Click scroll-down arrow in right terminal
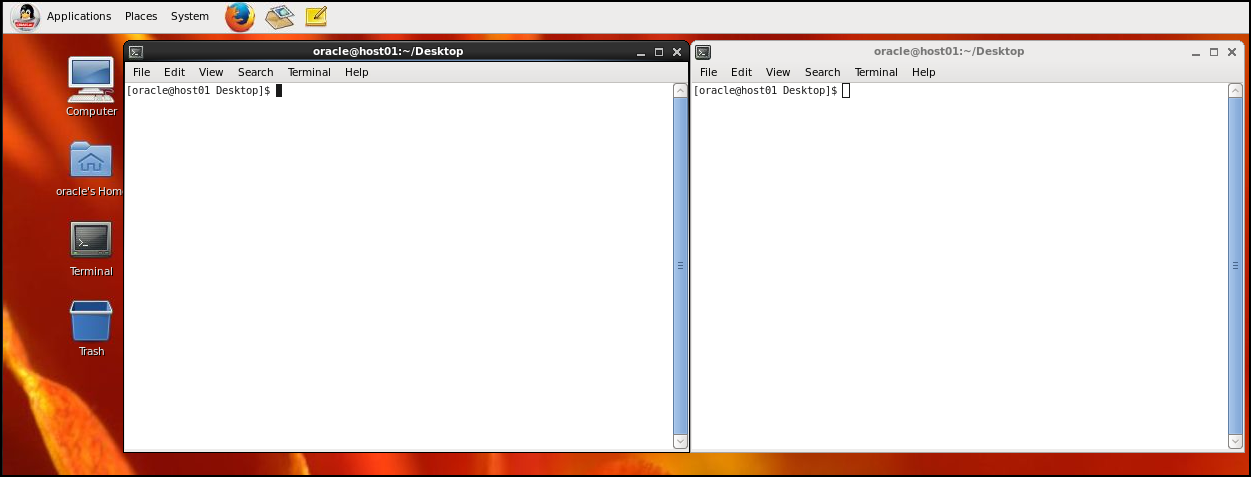 coord(1235,441)
